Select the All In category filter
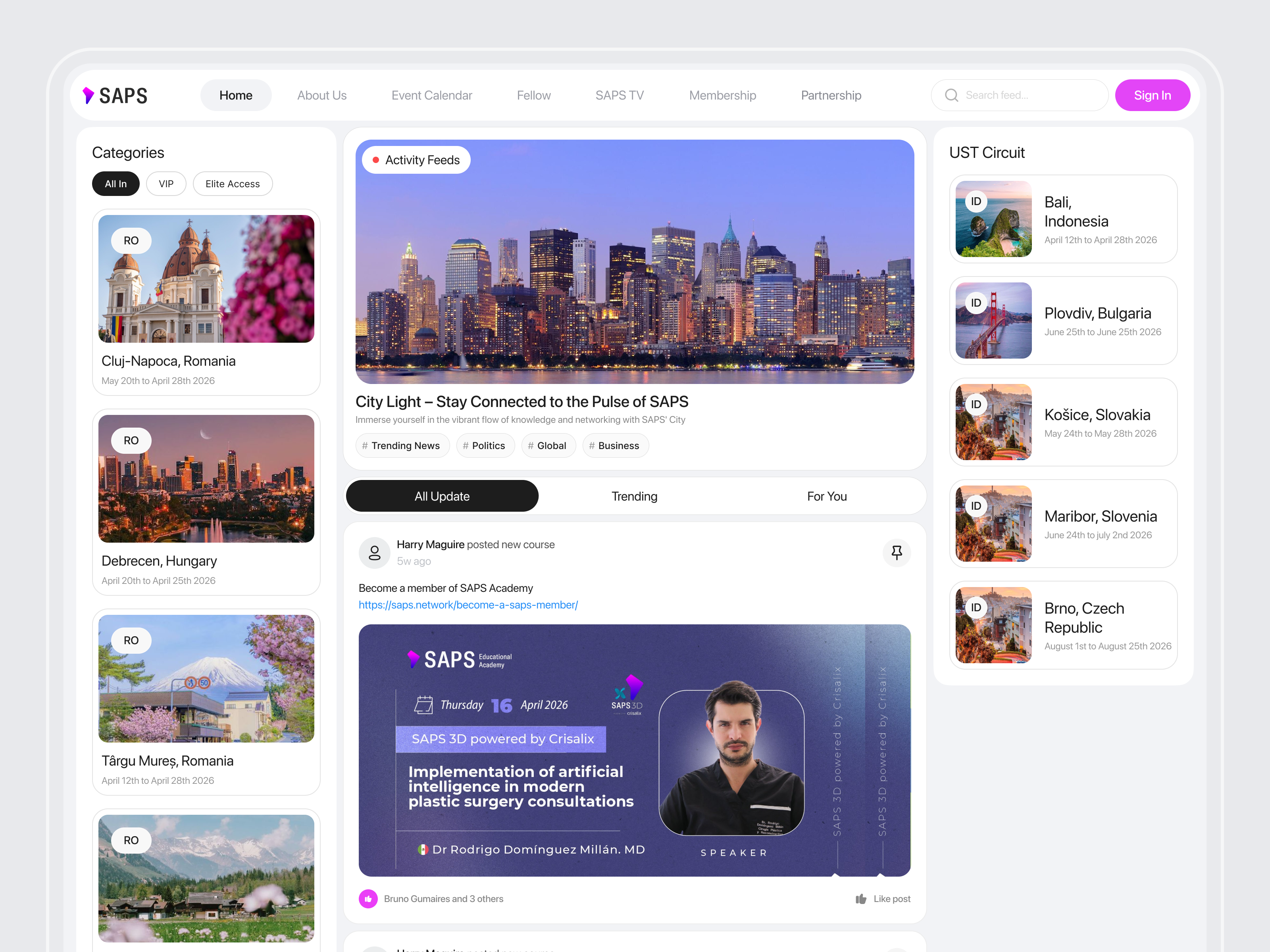The image size is (1270, 952). [x=115, y=184]
